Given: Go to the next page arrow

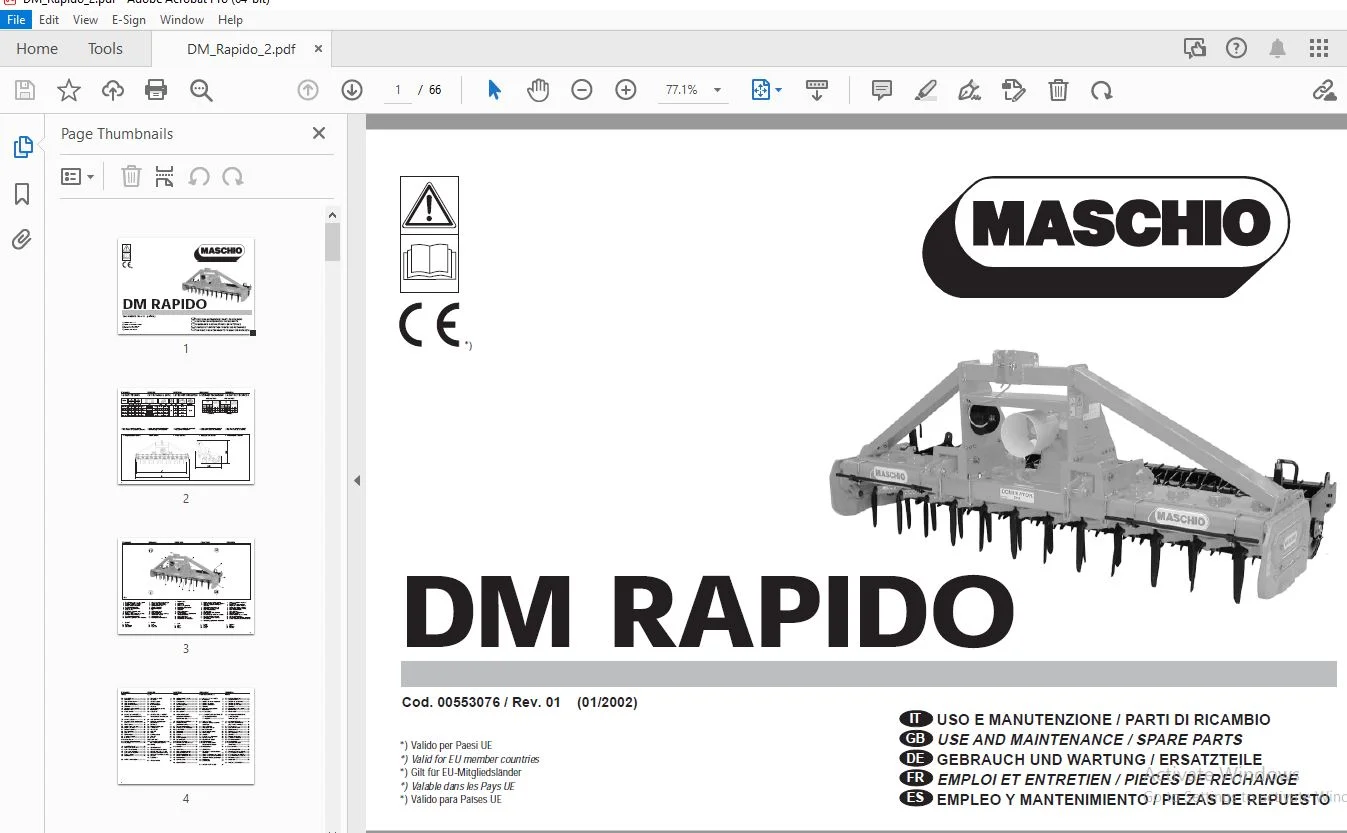Looking at the screenshot, I should coord(352,90).
